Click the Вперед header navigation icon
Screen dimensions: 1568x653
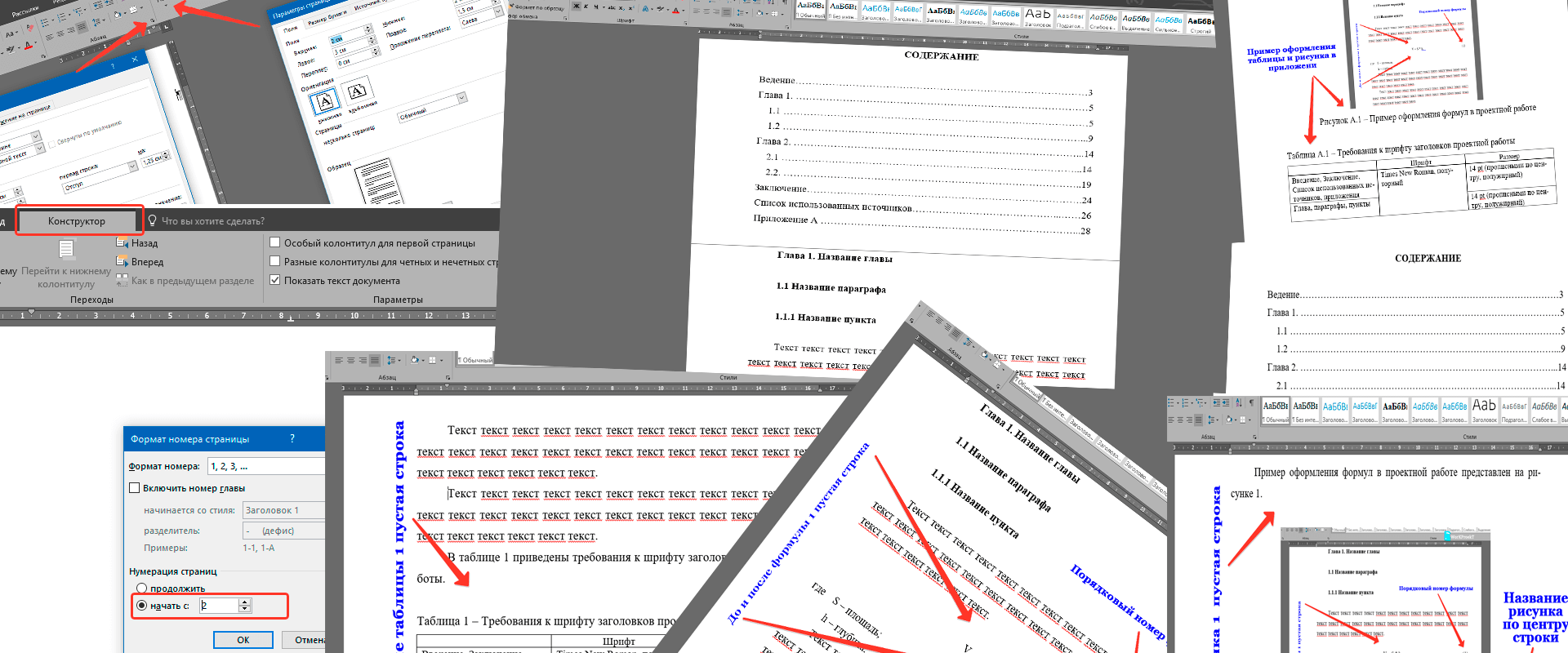tap(122, 262)
